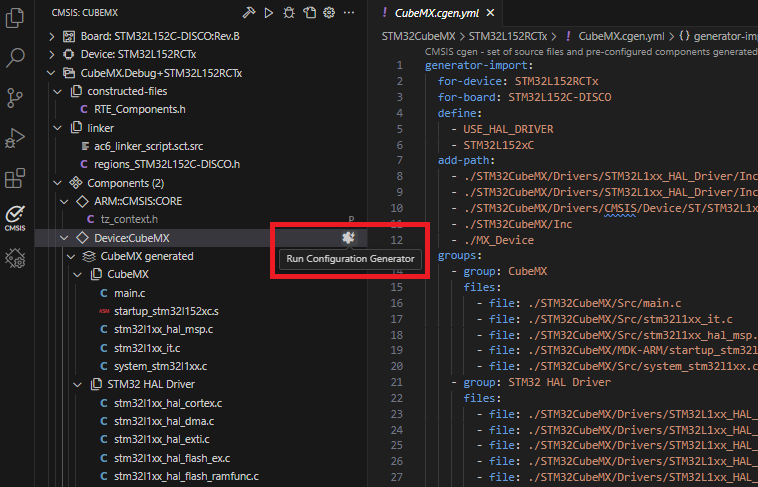758x487 pixels.
Task: Click the generator-import breadcrumb symbol
Action: pyautogui.click(x=724, y=36)
